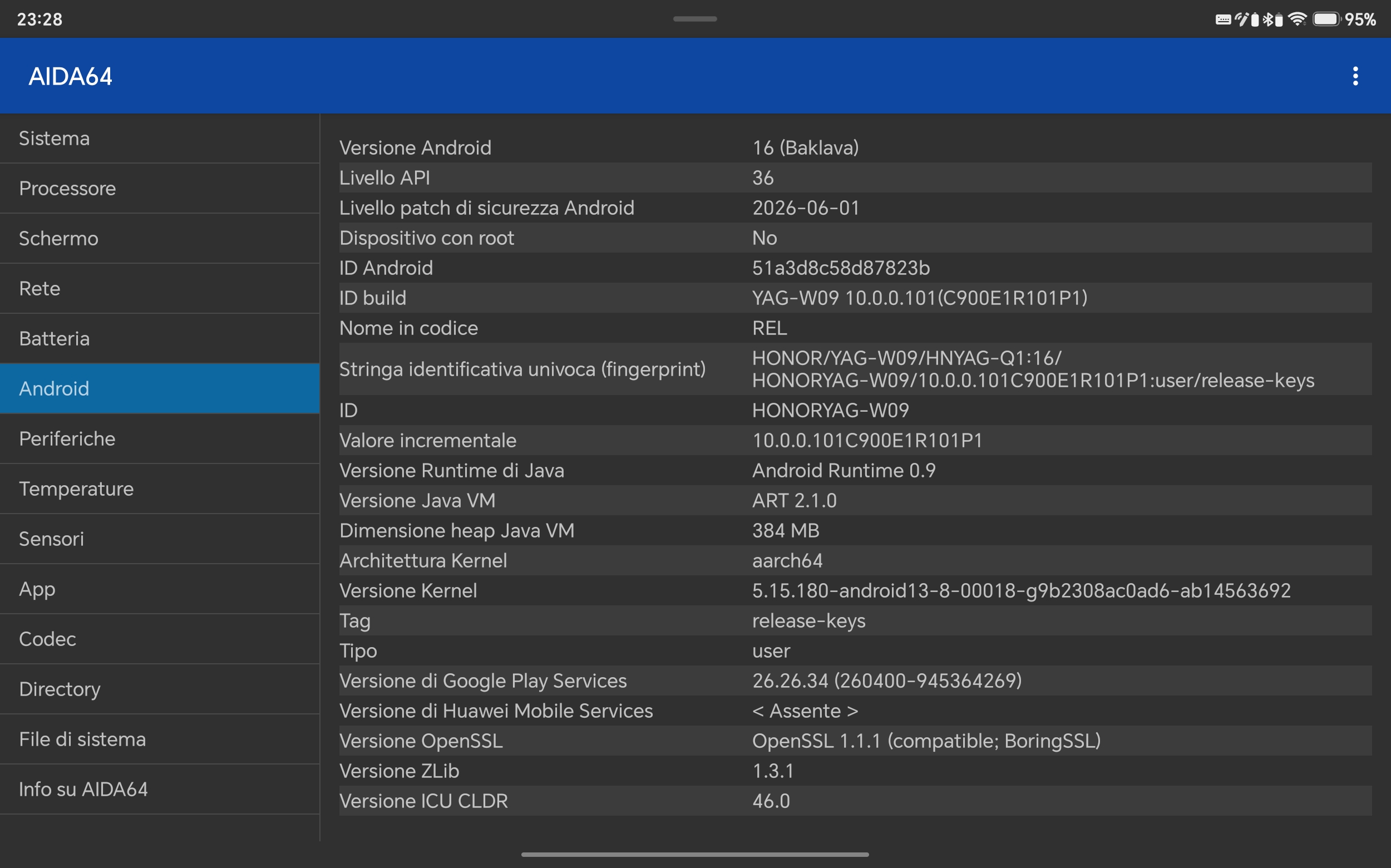Viewport: 1391px width, 868px height.
Task: Tap the bottom navigation gesture bar
Action: coord(694,854)
